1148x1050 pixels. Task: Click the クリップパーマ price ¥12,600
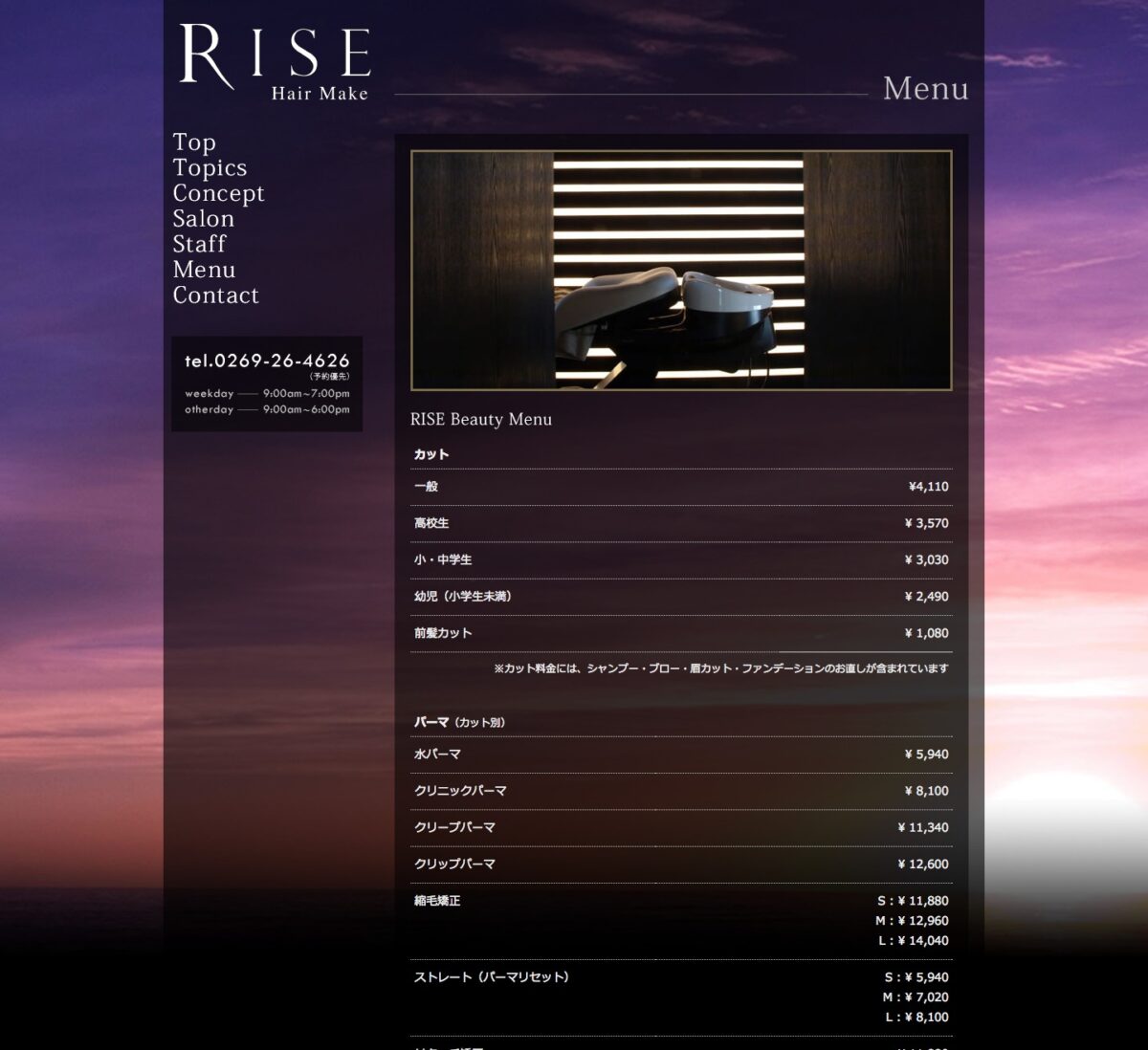coord(922,864)
